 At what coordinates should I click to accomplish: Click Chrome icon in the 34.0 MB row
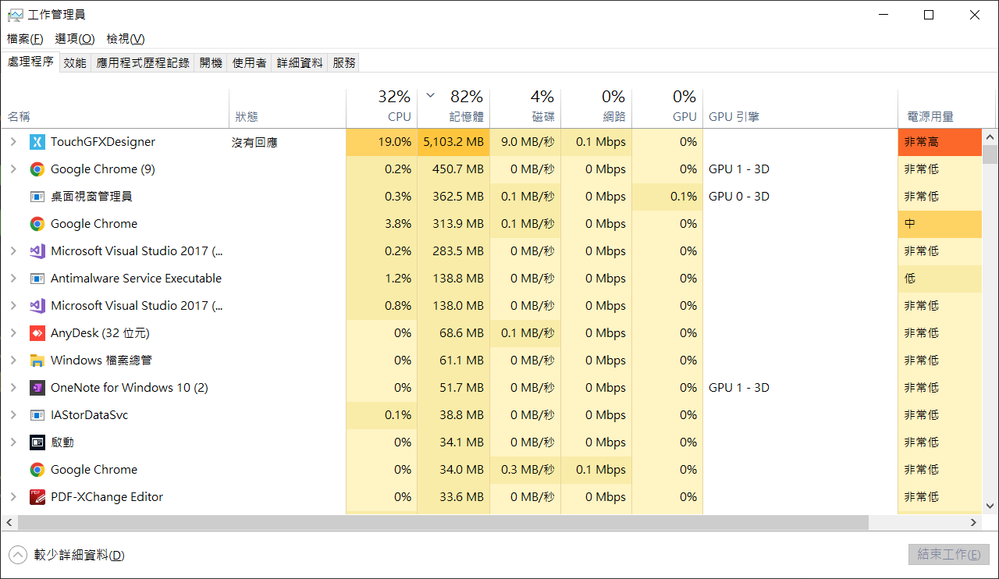coord(37,470)
